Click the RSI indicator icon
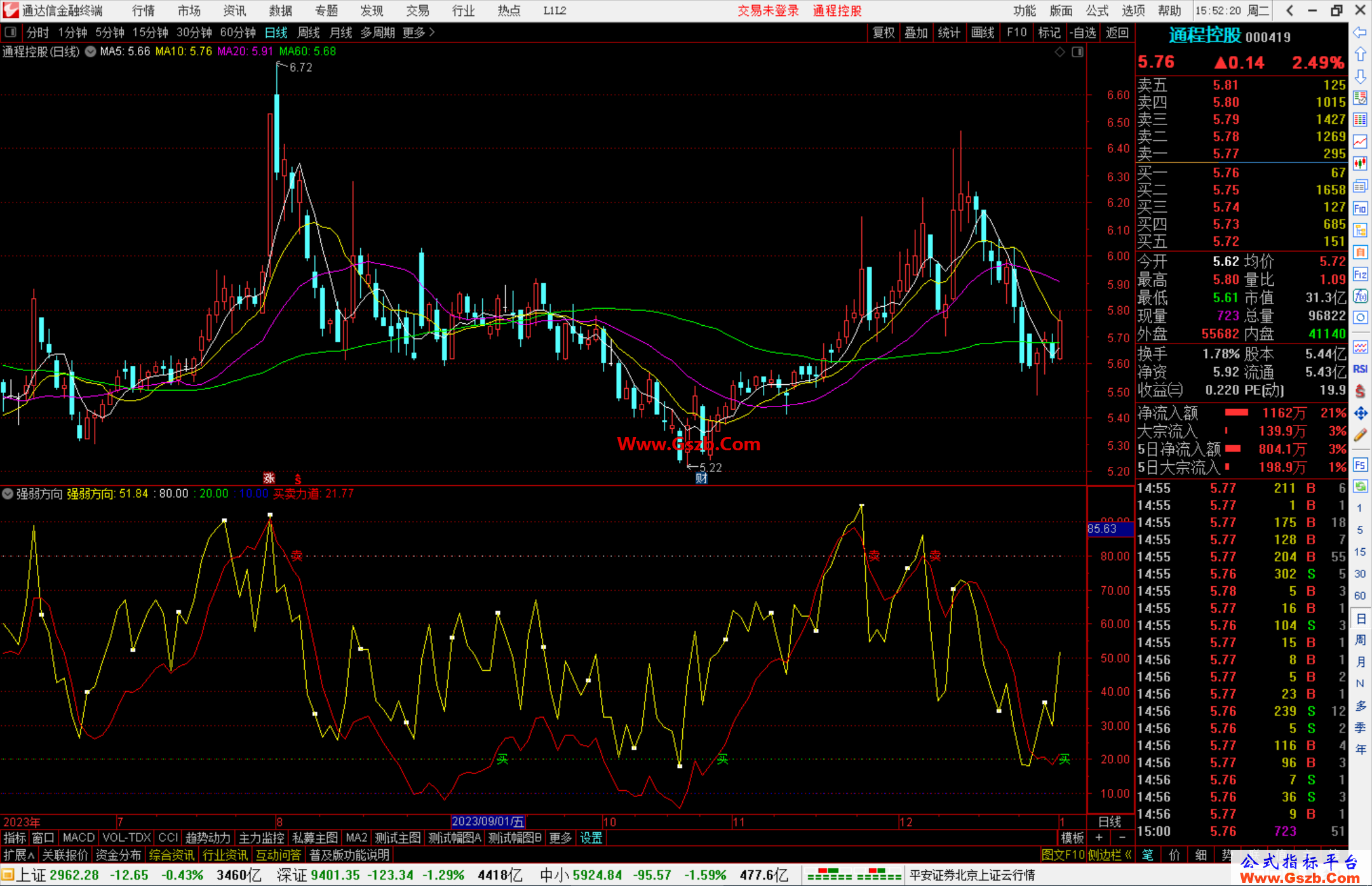The width and height of the screenshot is (1372, 886). click(1360, 369)
